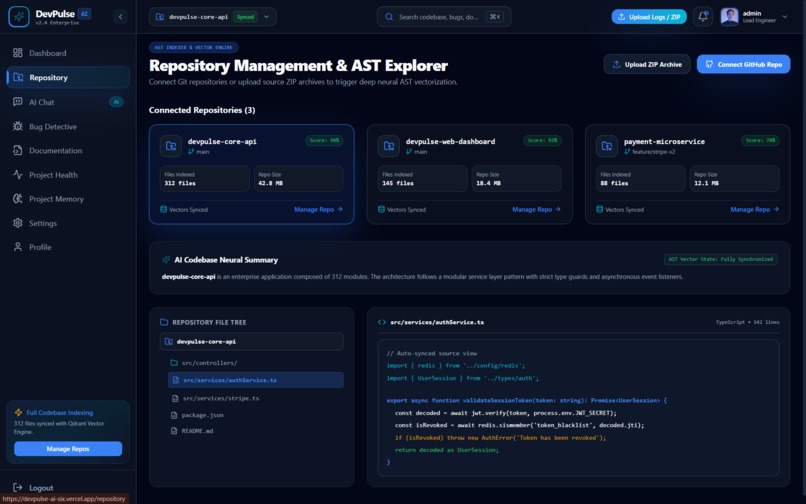The height and width of the screenshot is (504, 806).
Task: Click the sparkle icon beside AI Codebase Neural Summary
Action: pos(166,260)
